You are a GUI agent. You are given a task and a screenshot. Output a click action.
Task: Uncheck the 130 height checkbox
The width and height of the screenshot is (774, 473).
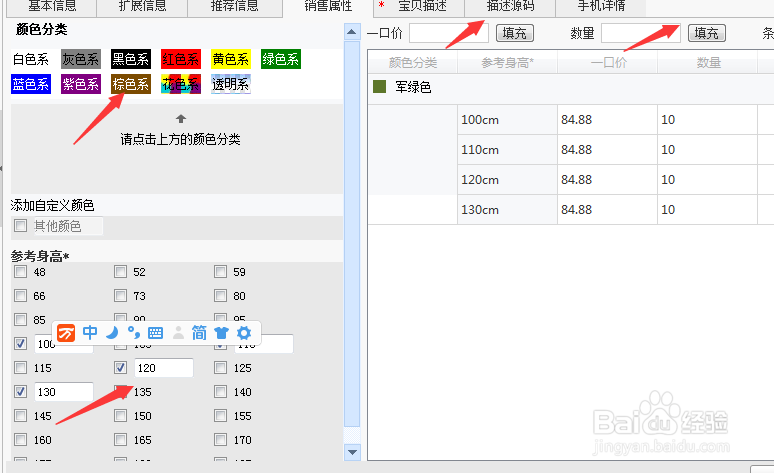click(20, 392)
